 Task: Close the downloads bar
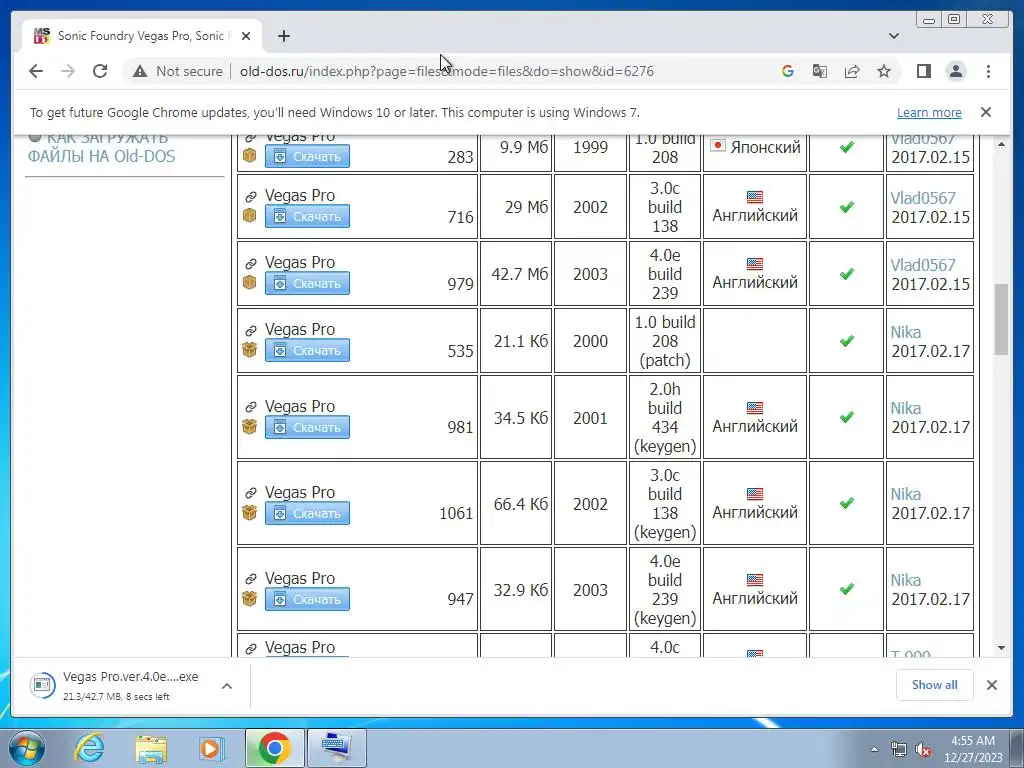[991, 684]
